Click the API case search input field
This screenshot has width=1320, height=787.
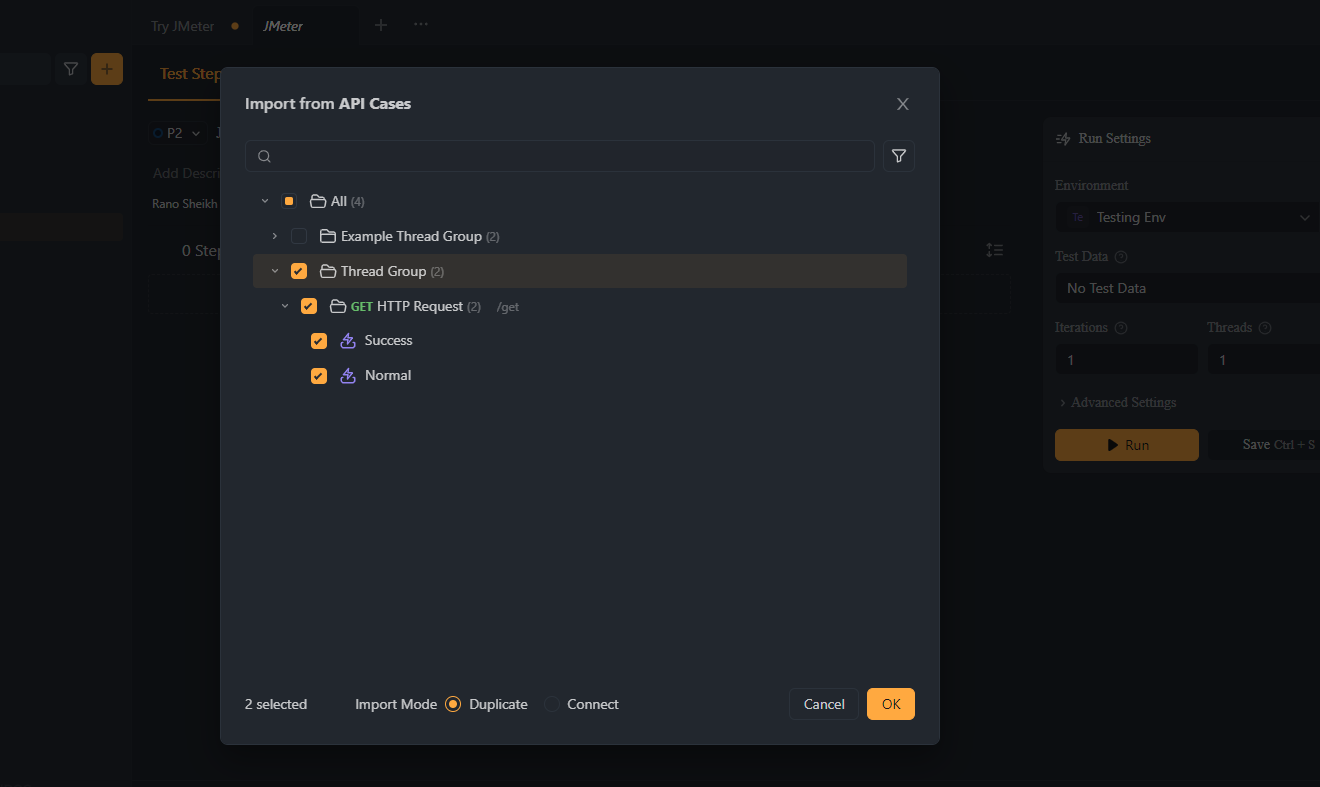tap(560, 156)
